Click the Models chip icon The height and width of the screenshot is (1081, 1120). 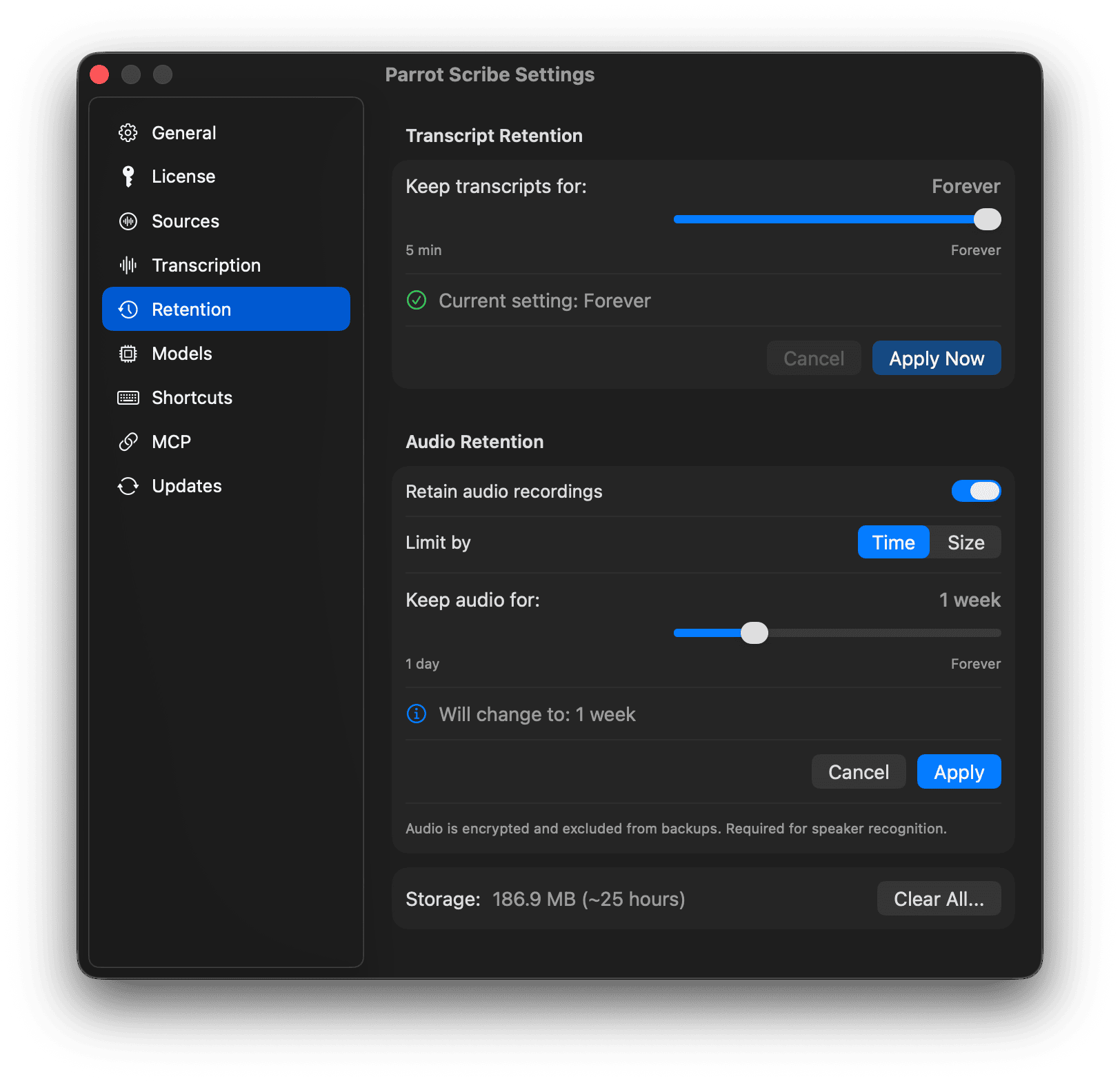coord(128,353)
